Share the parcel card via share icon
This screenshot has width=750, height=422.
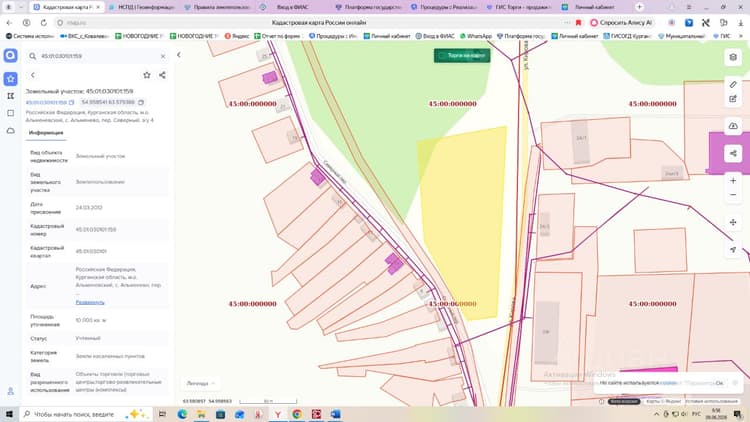[162, 75]
